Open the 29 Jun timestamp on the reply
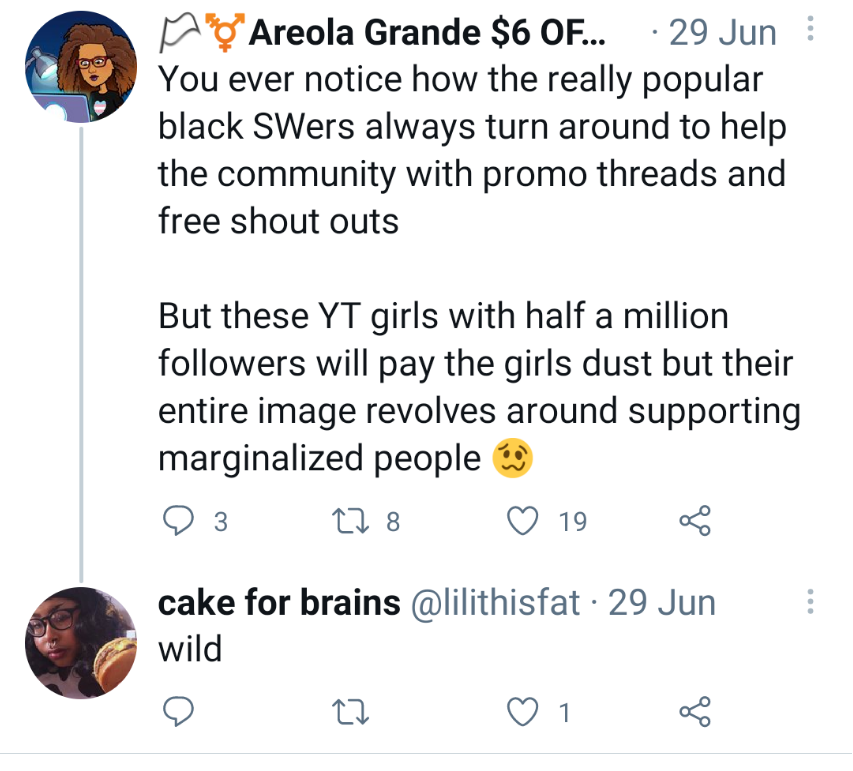 pyautogui.click(x=662, y=603)
